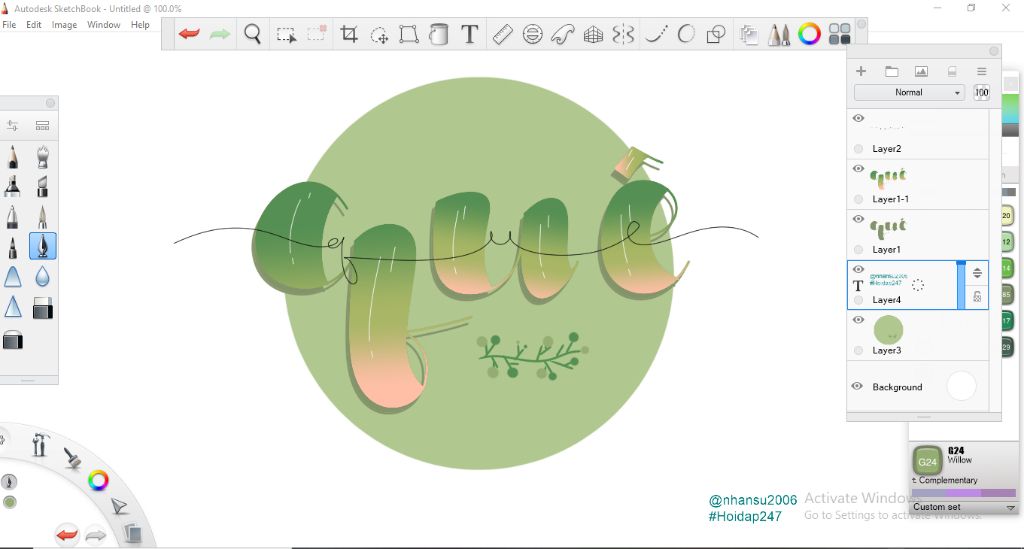This screenshot has width=1024, height=549.
Task: Select the Quick Transform tool
Action: pos(379,35)
